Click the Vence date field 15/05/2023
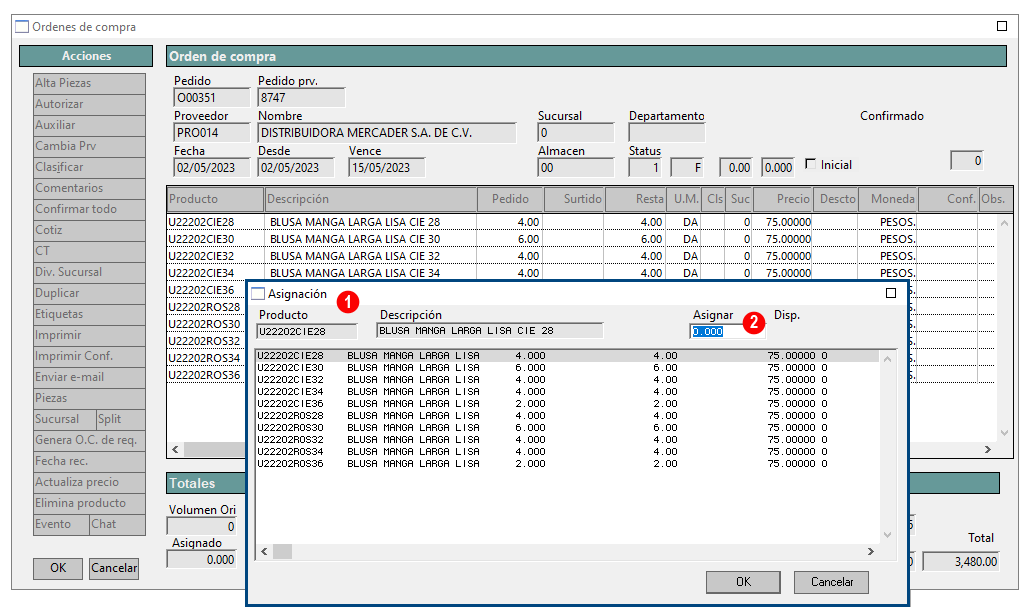 coord(387,167)
